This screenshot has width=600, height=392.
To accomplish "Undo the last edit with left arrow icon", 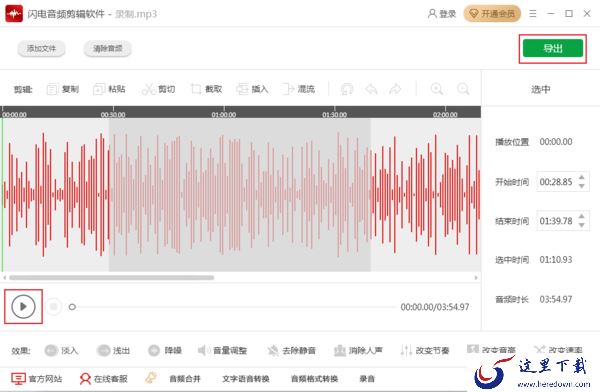I will point(371,89).
